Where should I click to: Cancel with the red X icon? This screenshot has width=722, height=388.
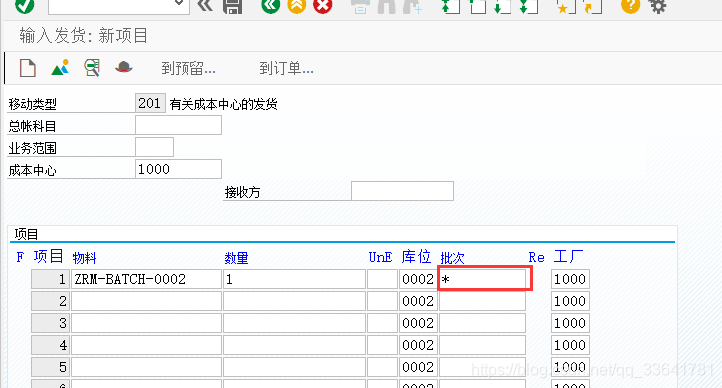point(322,6)
